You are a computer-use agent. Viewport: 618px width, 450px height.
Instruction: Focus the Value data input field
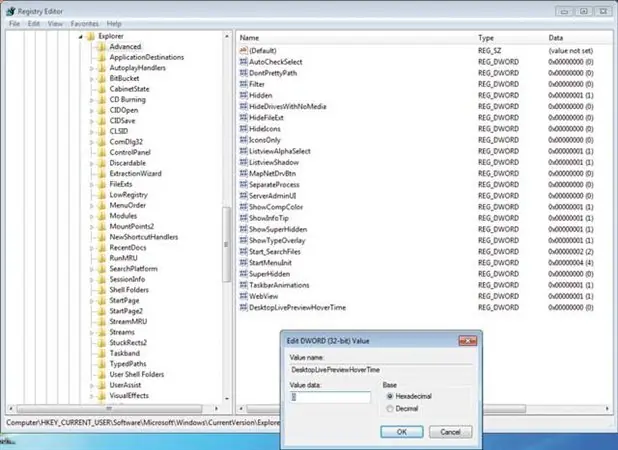[330, 397]
